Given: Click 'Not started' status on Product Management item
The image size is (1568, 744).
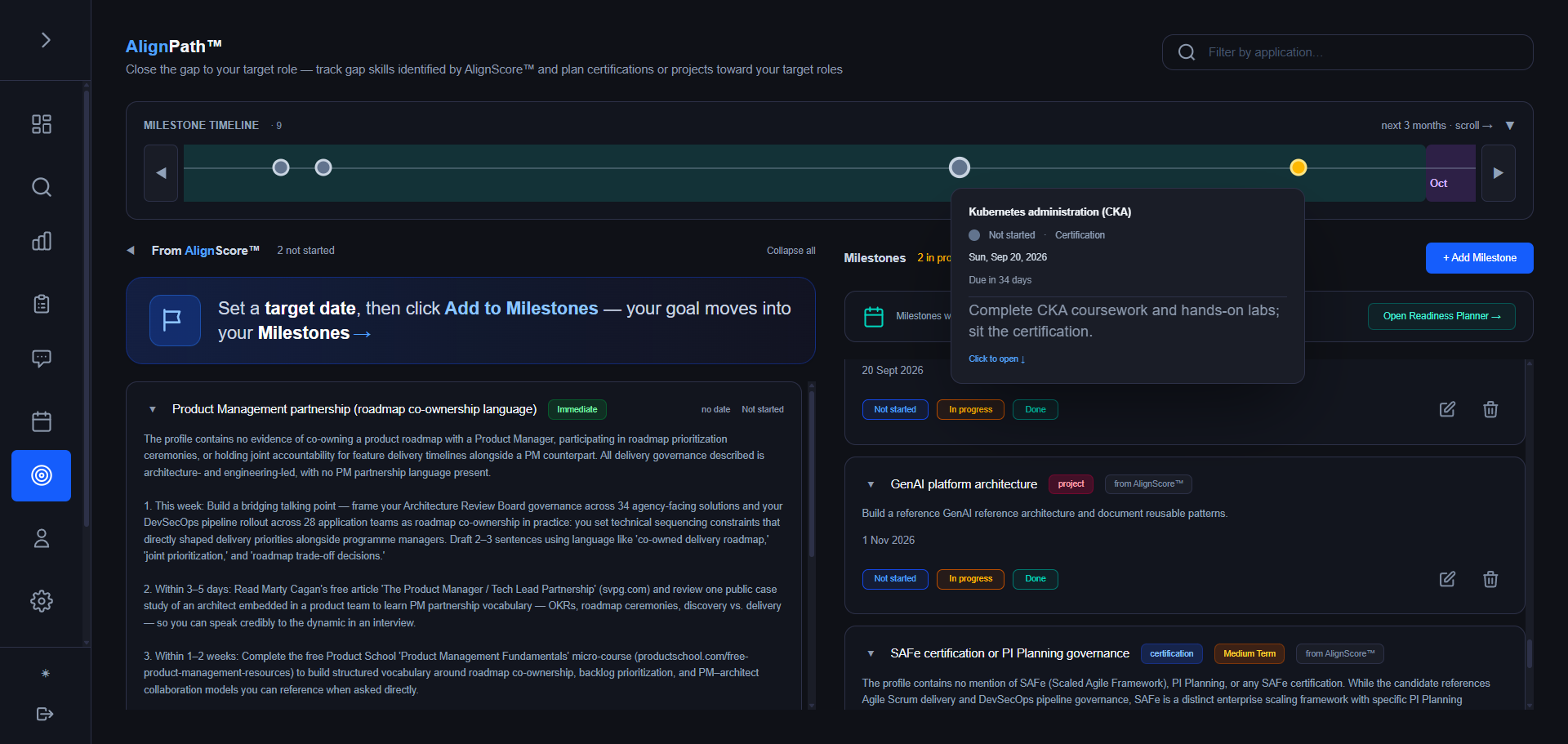Looking at the screenshot, I should click(x=762, y=409).
